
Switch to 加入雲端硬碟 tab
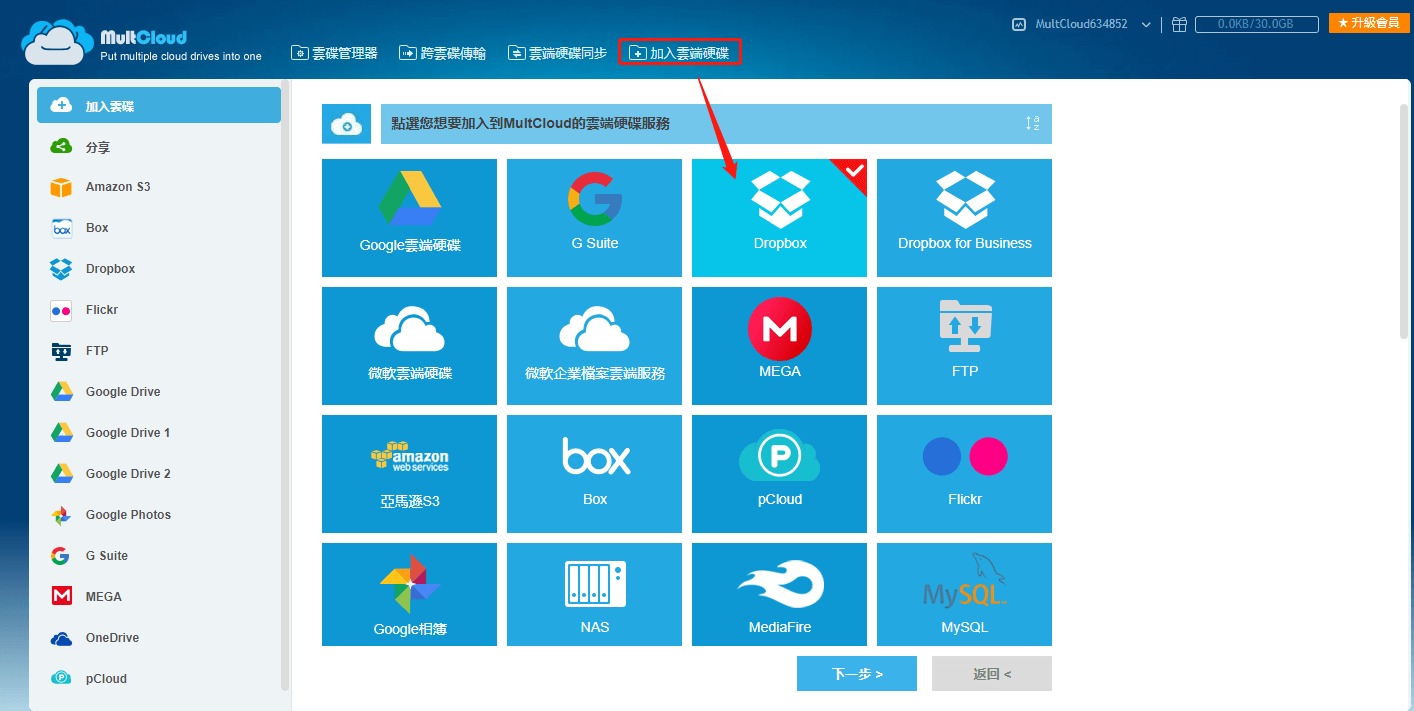point(679,53)
